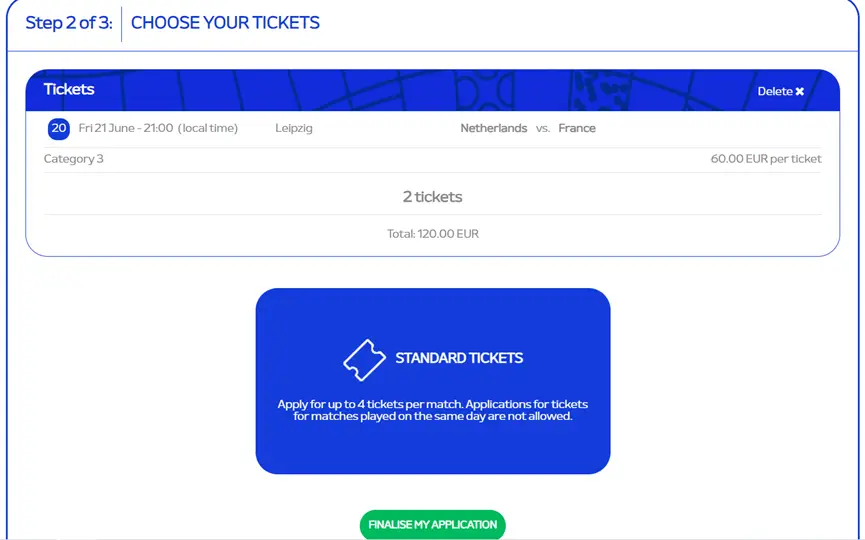Screen dimensions: 865x540
Task: Select the Tickets header title
Action: tap(69, 89)
